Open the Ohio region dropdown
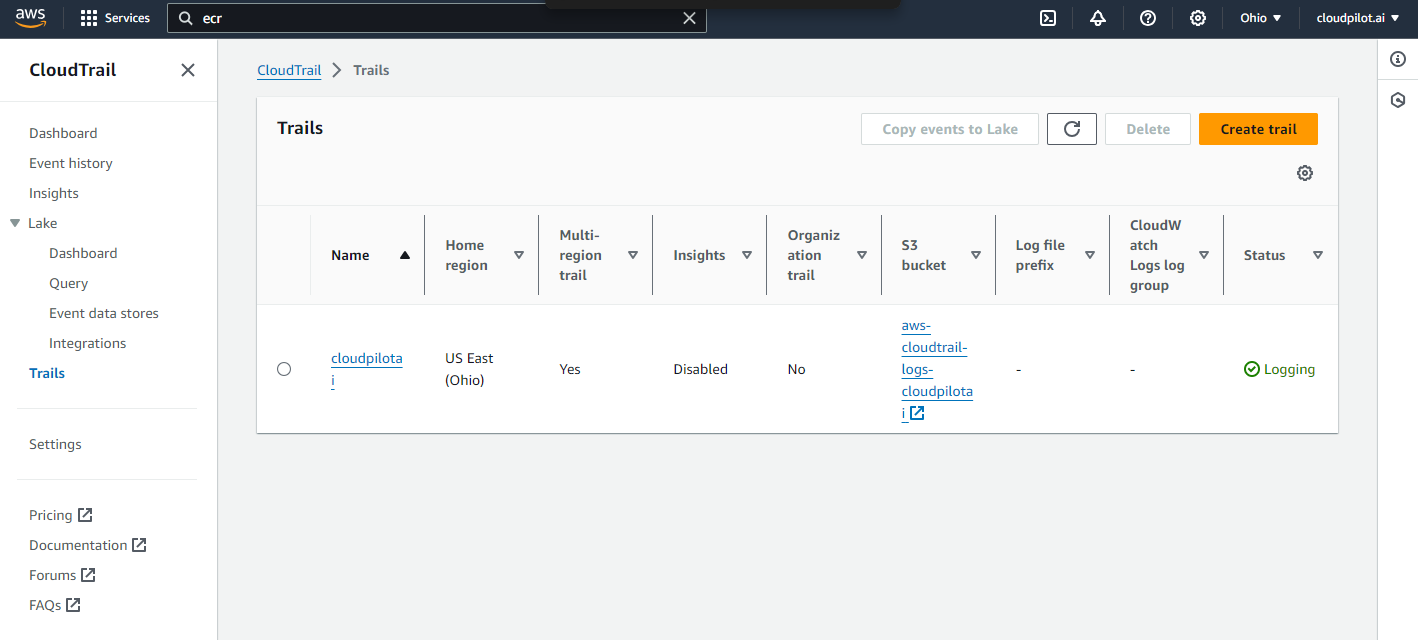 pos(1260,18)
